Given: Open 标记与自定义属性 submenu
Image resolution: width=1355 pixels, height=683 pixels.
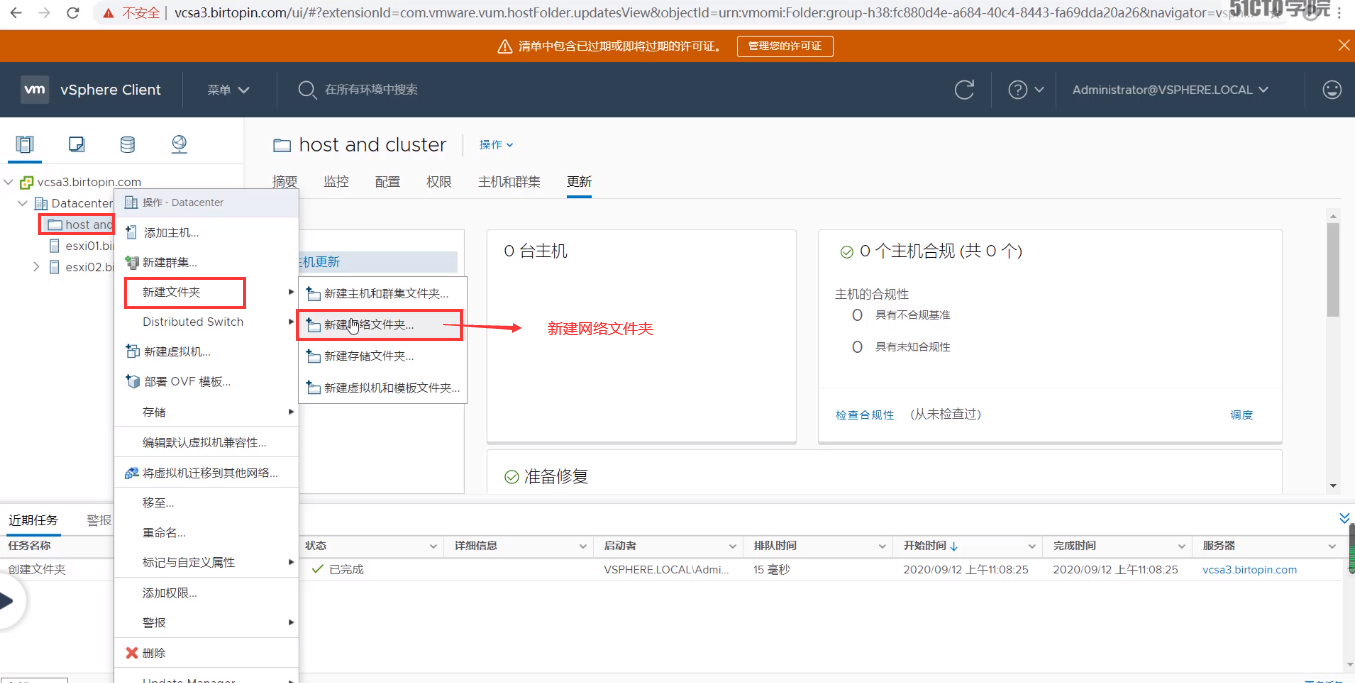Looking at the screenshot, I should coord(207,563).
